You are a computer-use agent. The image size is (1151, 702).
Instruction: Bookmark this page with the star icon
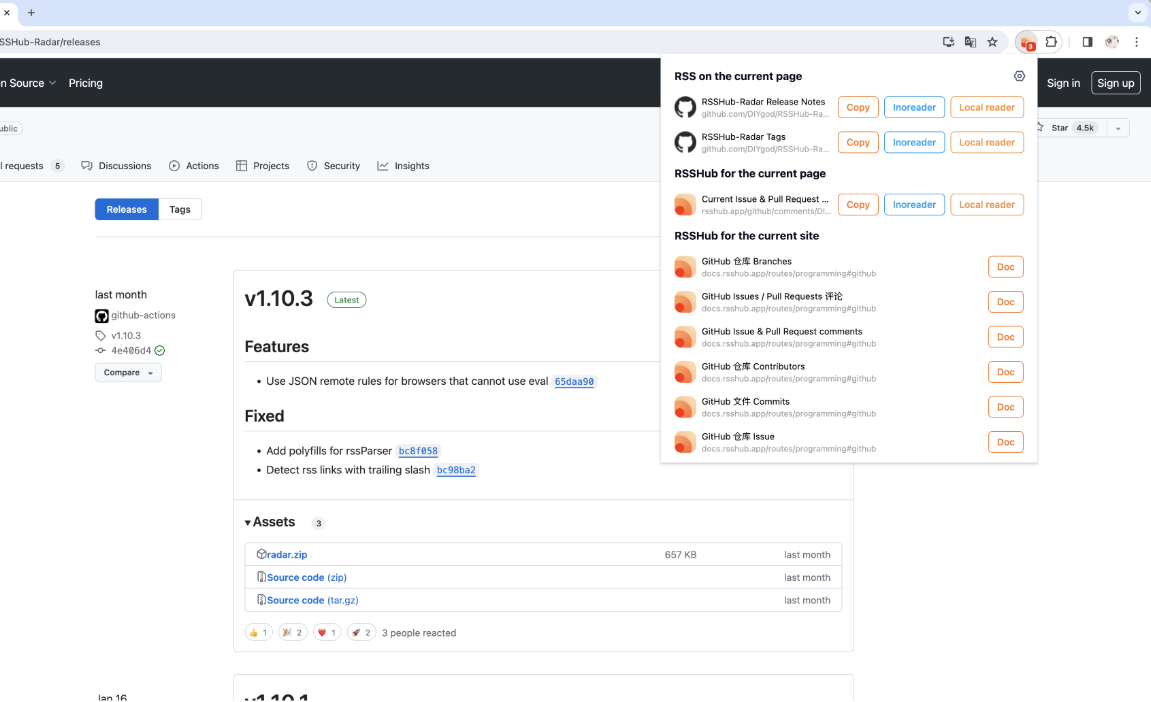(x=992, y=42)
